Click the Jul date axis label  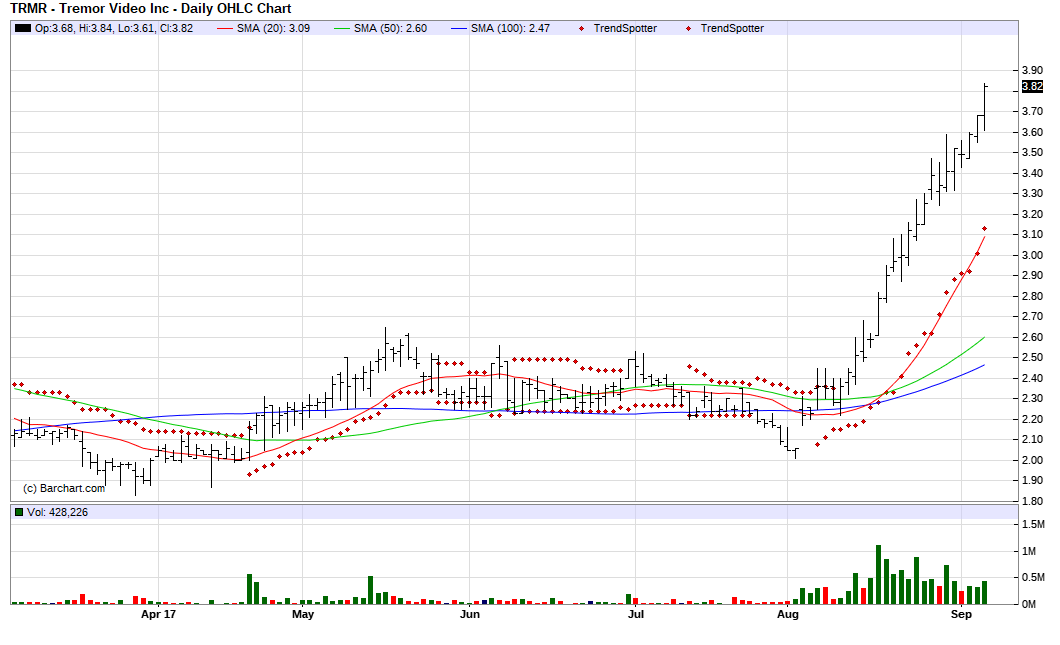(x=635, y=615)
